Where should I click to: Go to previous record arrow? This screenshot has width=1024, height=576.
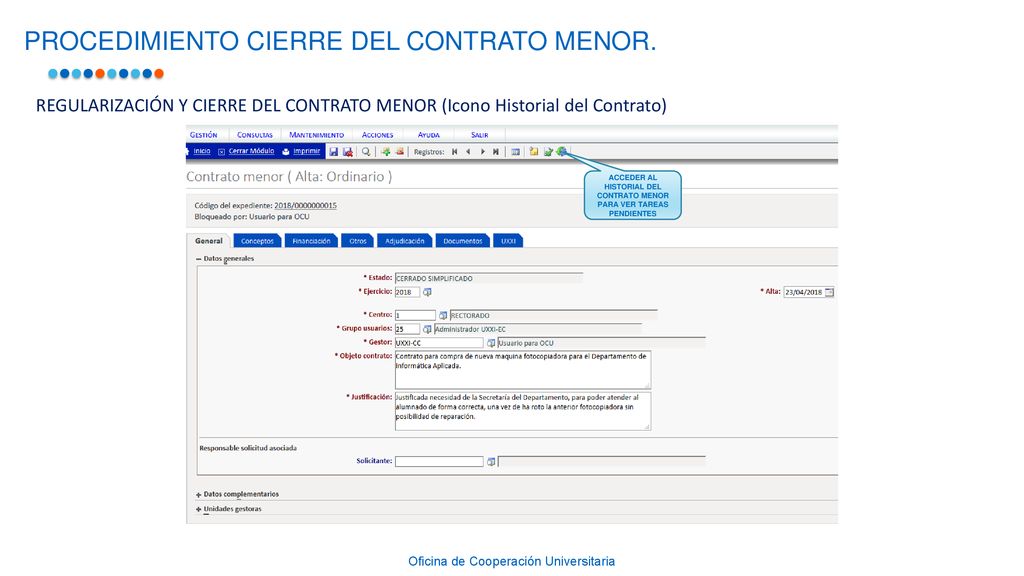coord(468,152)
